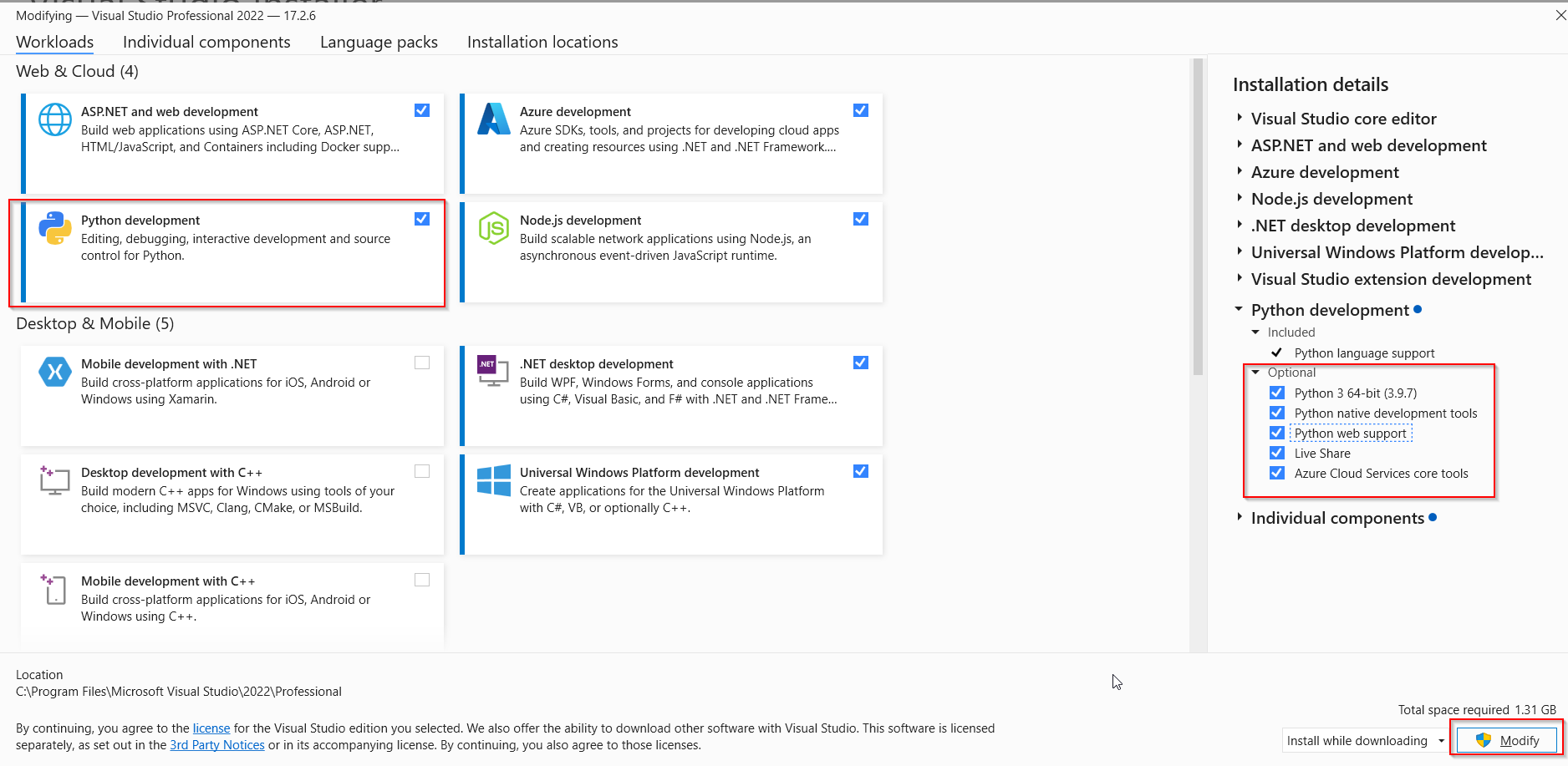Open the 3rd Party Notices link
The image size is (1568, 766).
(217, 745)
